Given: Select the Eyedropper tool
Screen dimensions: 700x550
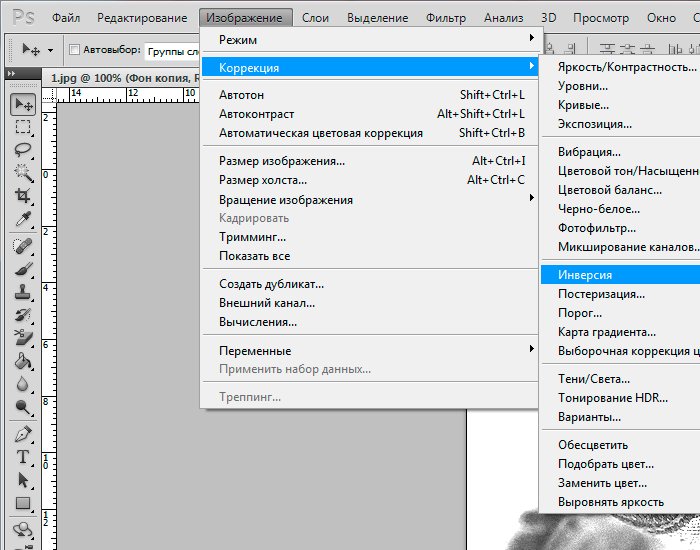Looking at the screenshot, I should pyautogui.click(x=23, y=220).
